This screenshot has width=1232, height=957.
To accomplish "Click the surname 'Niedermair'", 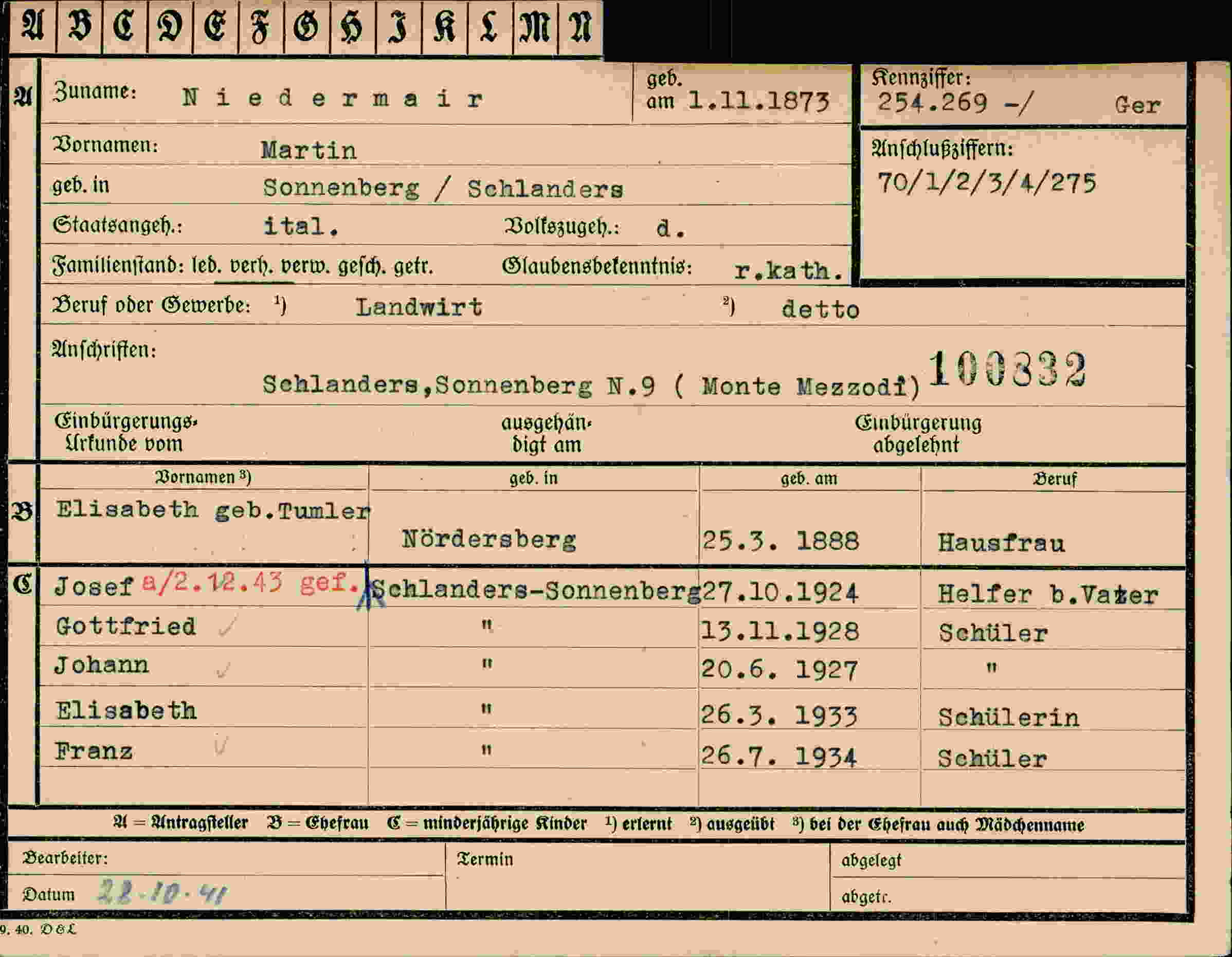I will point(333,99).
